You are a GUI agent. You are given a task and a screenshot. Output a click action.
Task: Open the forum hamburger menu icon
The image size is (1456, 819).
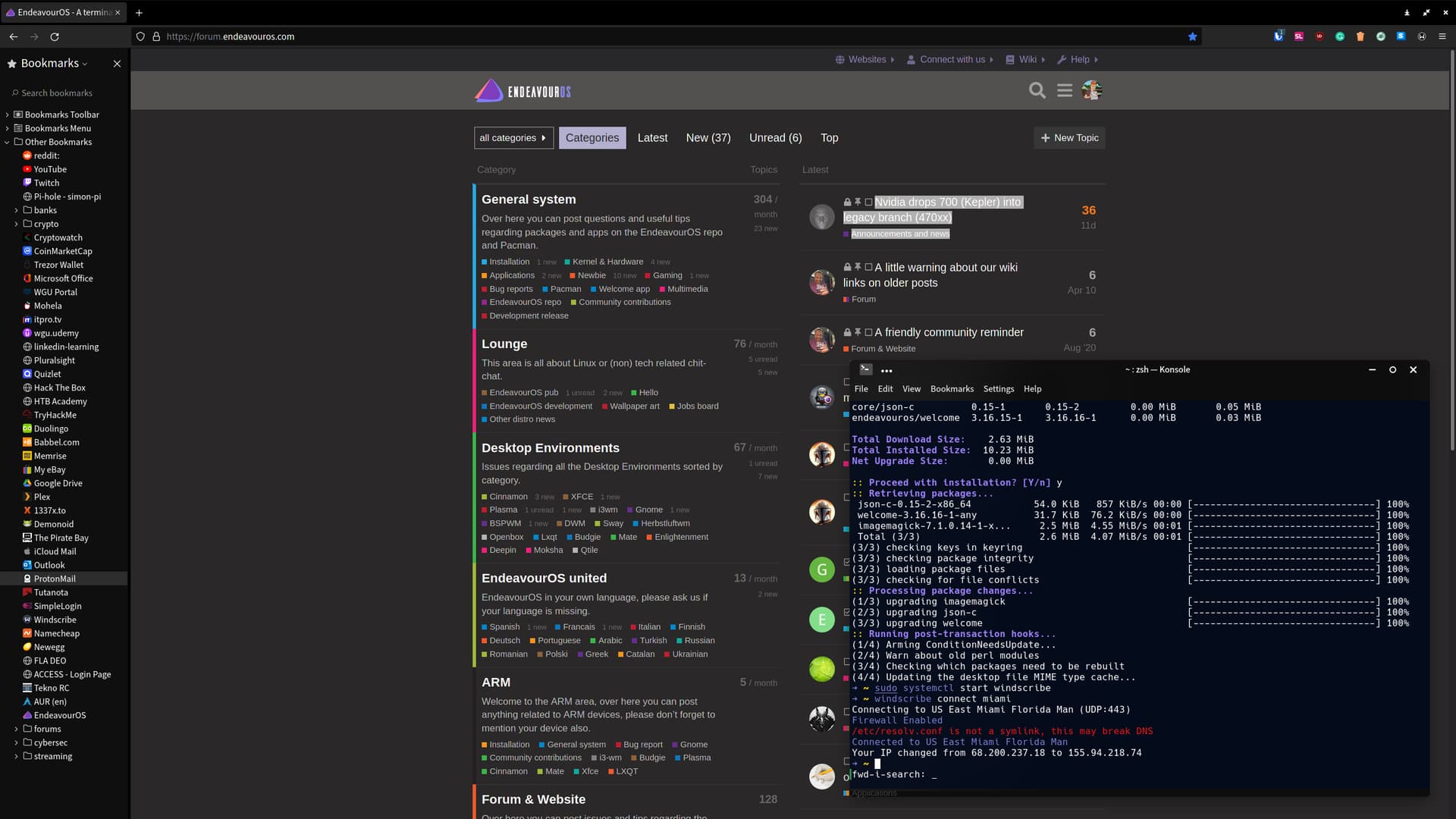click(1065, 91)
